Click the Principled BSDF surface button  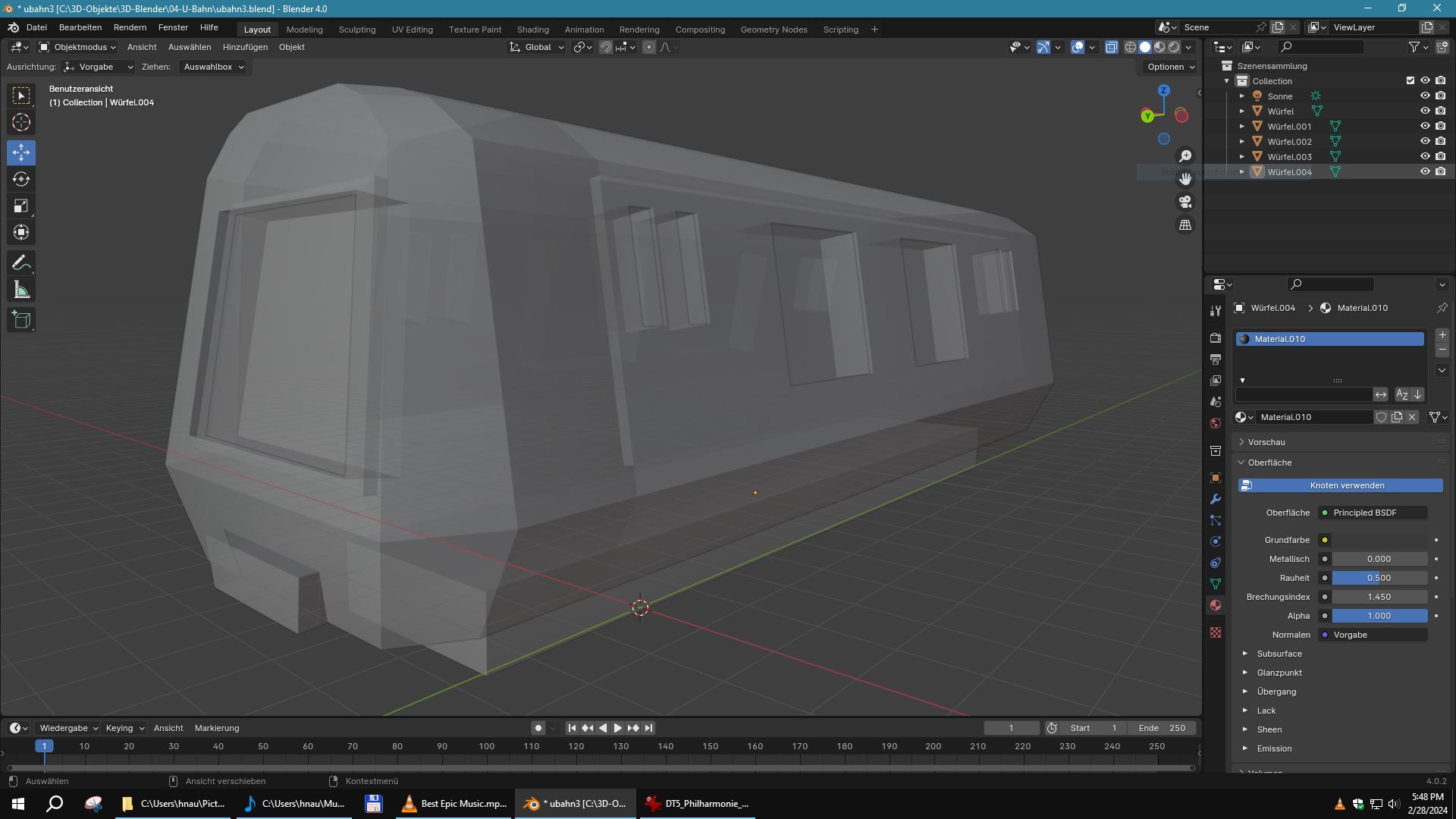[1373, 513]
